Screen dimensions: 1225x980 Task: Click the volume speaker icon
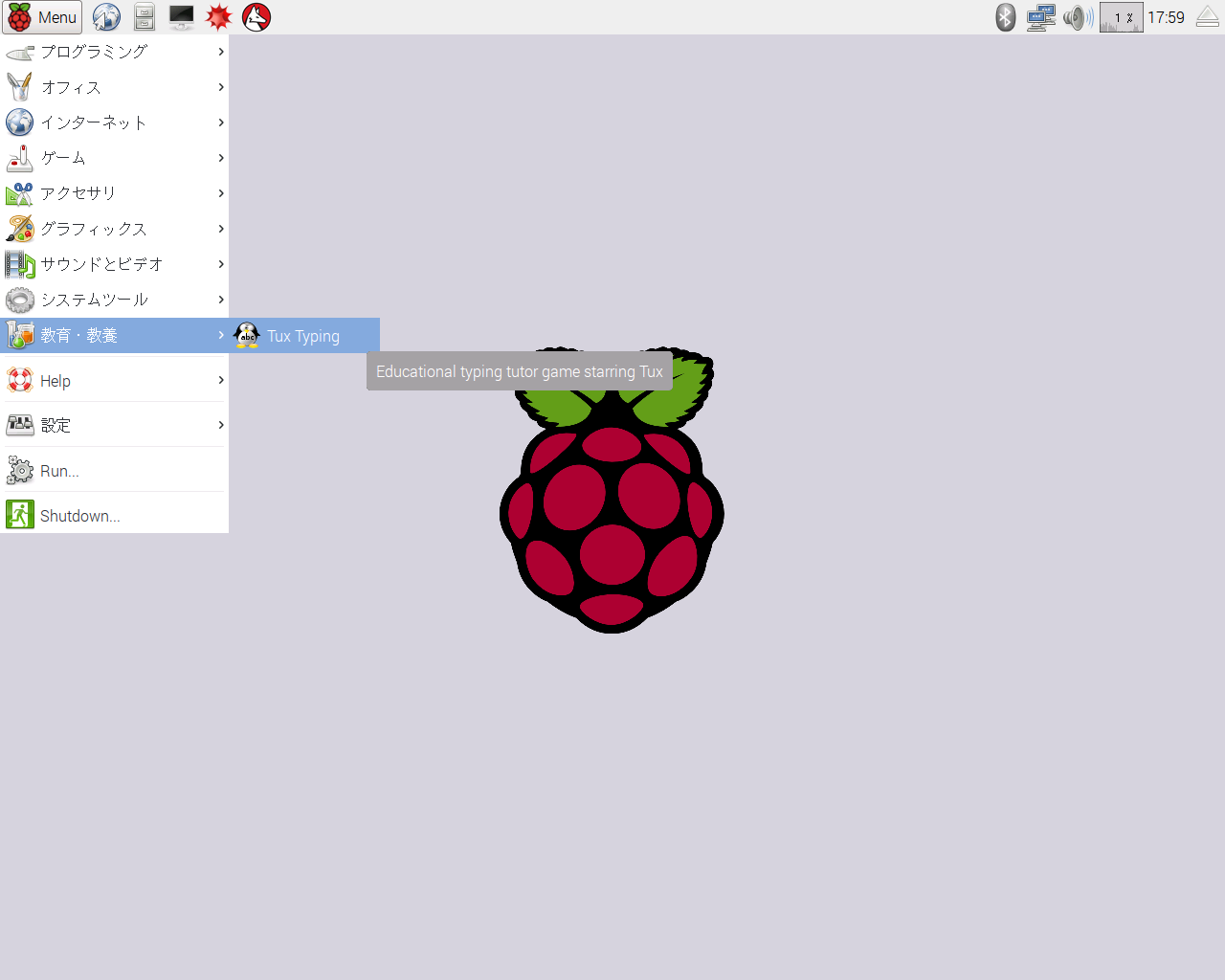(1078, 17)
